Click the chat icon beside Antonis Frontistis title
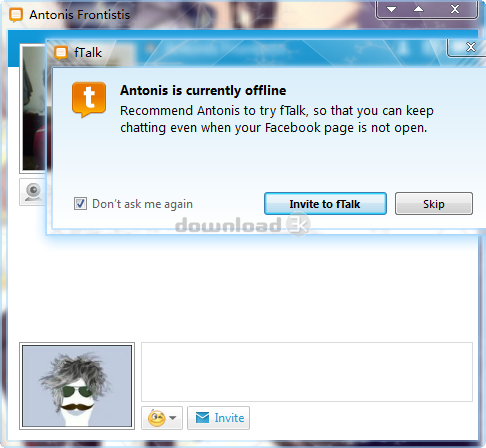 click(x=16, y=15)
